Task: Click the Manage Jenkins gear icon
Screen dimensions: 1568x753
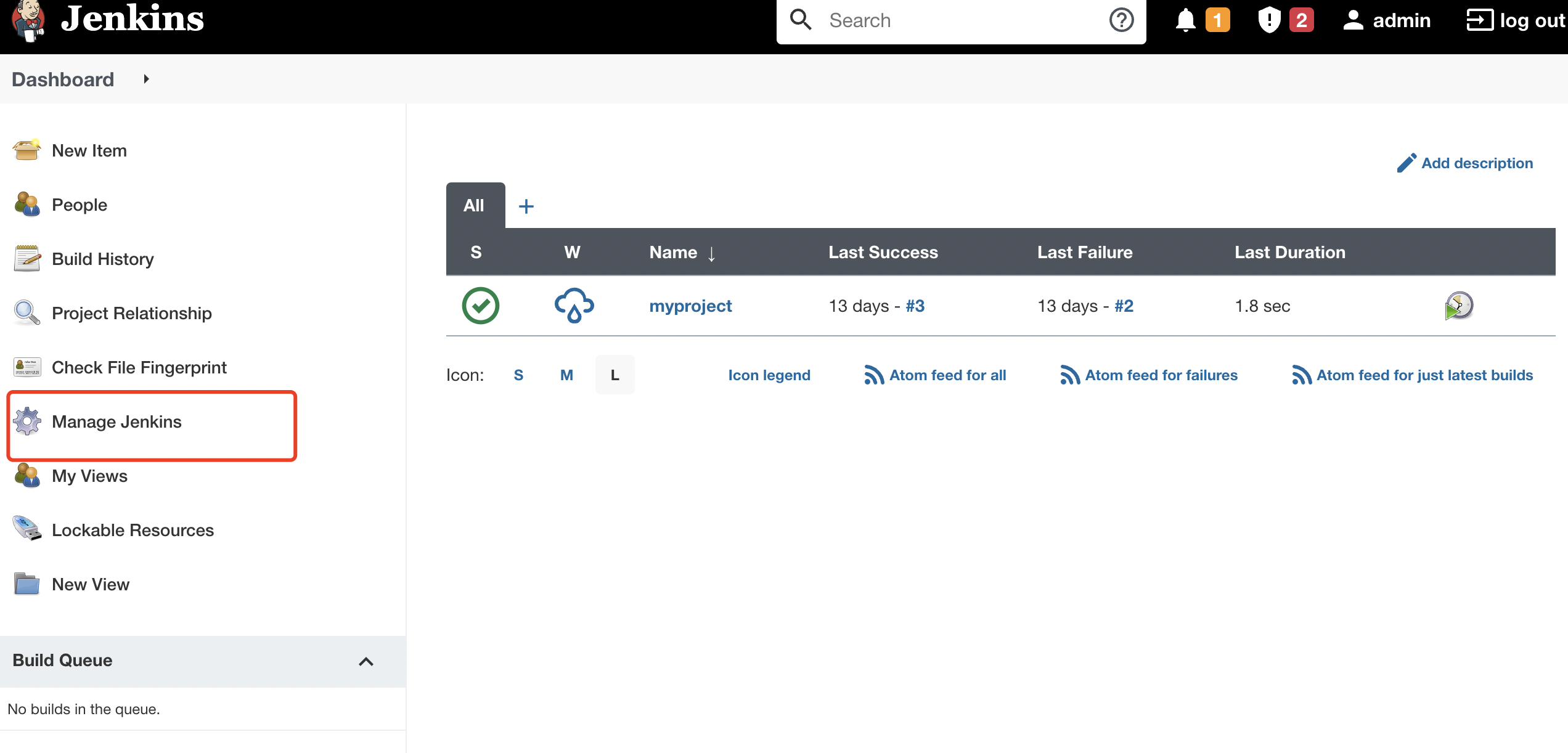Action: click(x=27, y=421)
